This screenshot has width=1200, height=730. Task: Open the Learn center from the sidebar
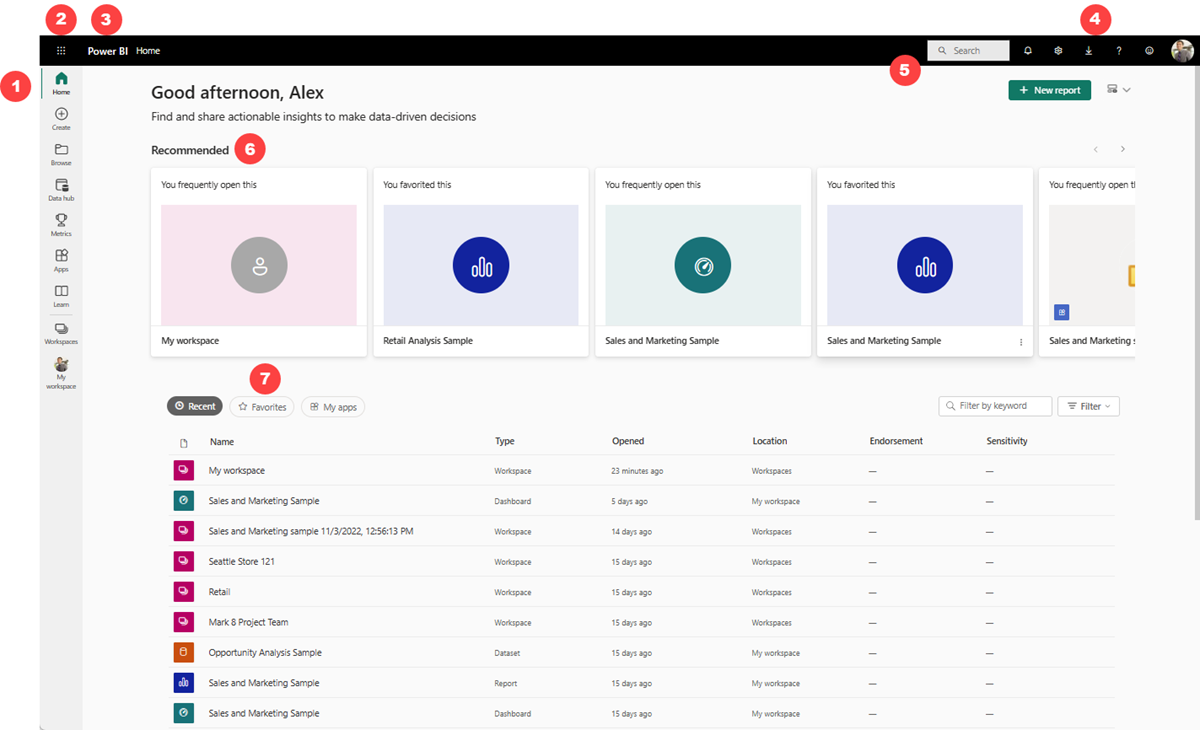[61, 296]
